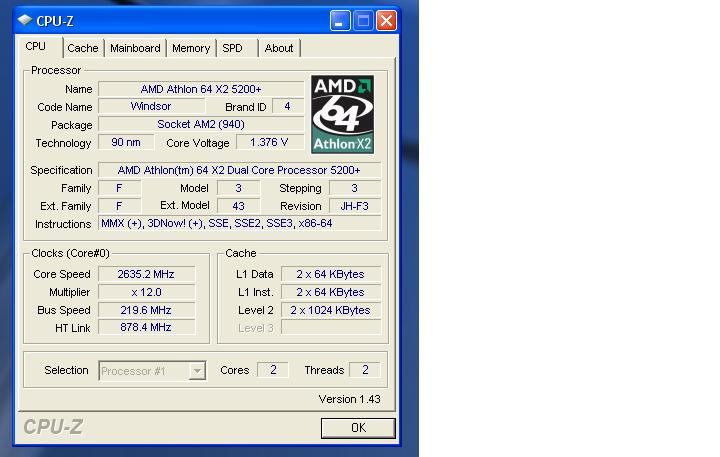Click the Core Speed value 2635.2 MHz

tap(146, 274)
